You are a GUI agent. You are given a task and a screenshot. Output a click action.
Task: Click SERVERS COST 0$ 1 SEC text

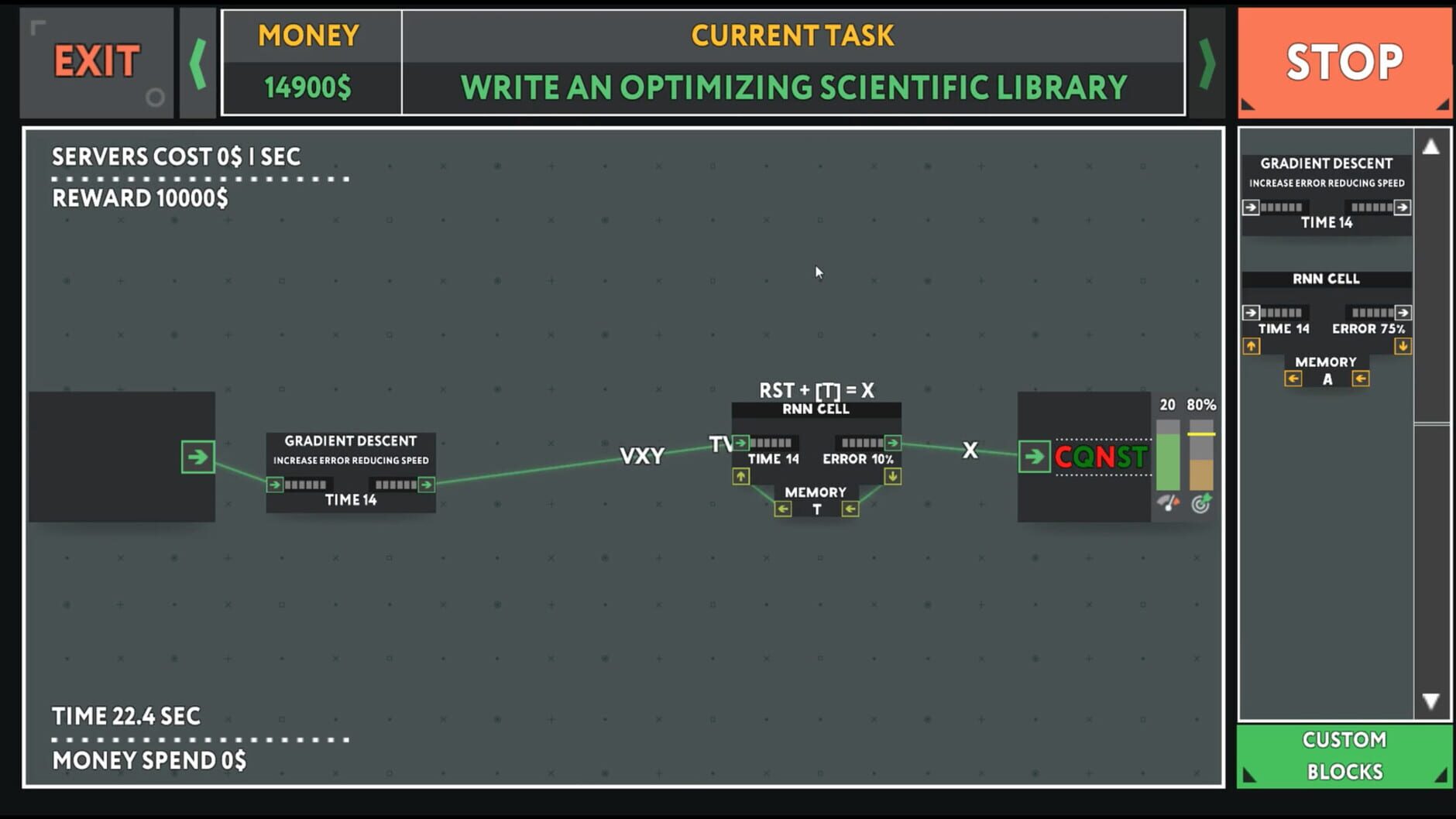(x=176, y=157)
